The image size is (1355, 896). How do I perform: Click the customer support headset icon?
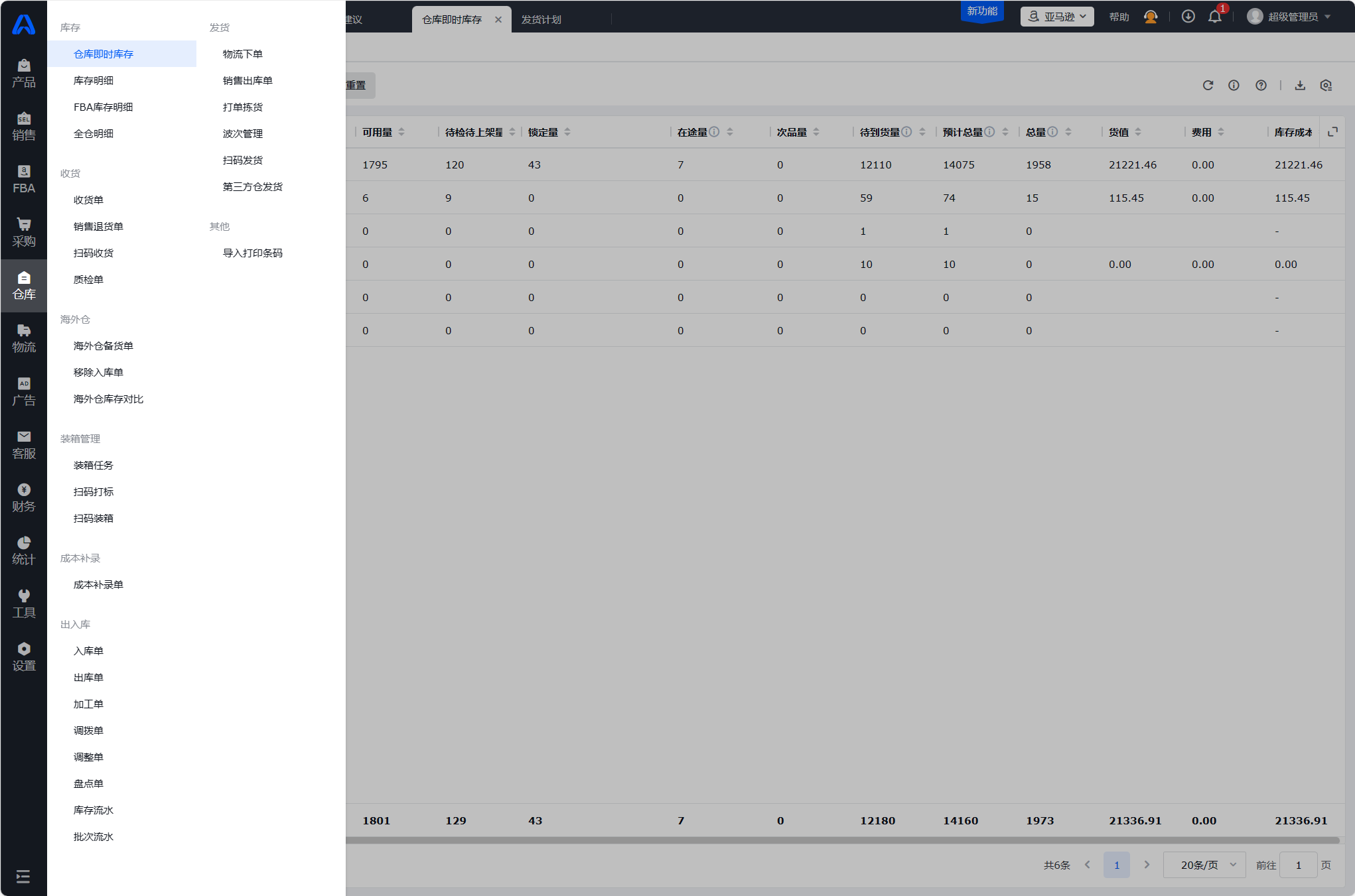[1151, 17]
